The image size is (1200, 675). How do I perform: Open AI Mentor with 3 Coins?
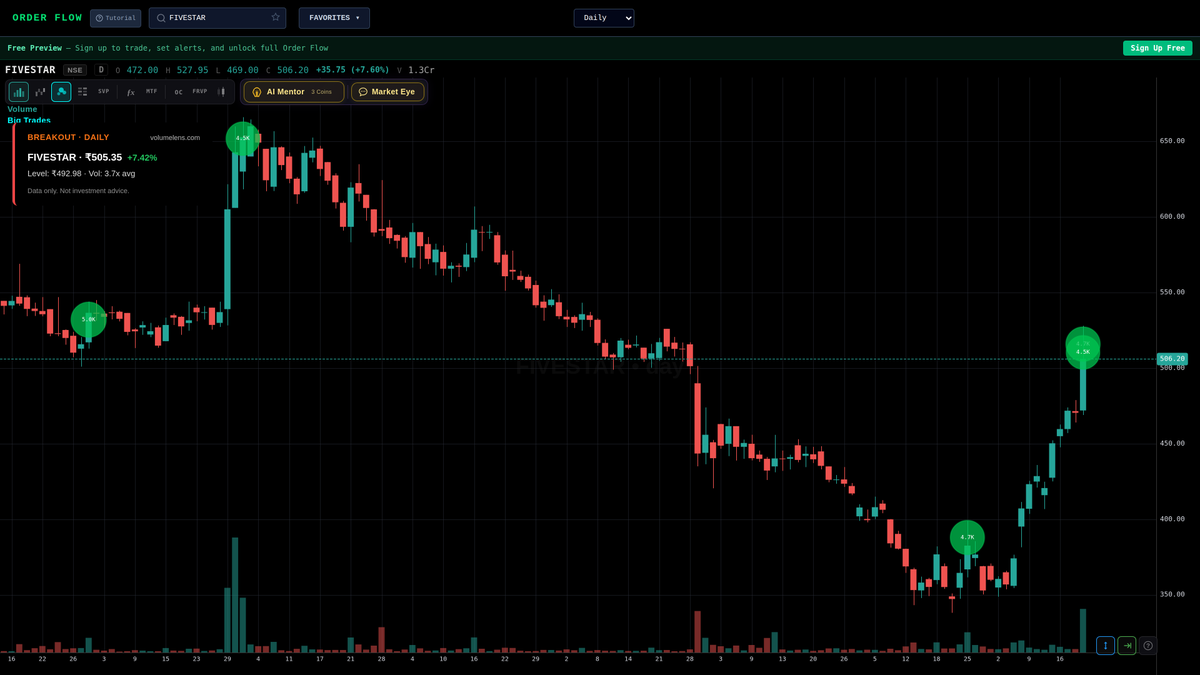click(x=292, y=91)
